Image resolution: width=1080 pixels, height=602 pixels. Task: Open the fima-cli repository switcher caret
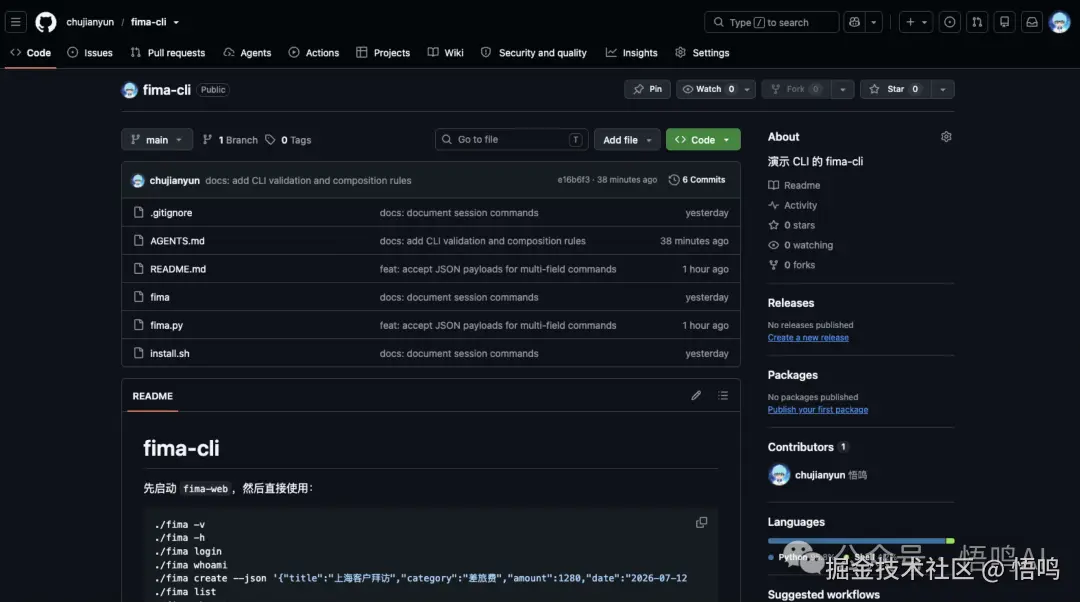(x=176, y=22)
